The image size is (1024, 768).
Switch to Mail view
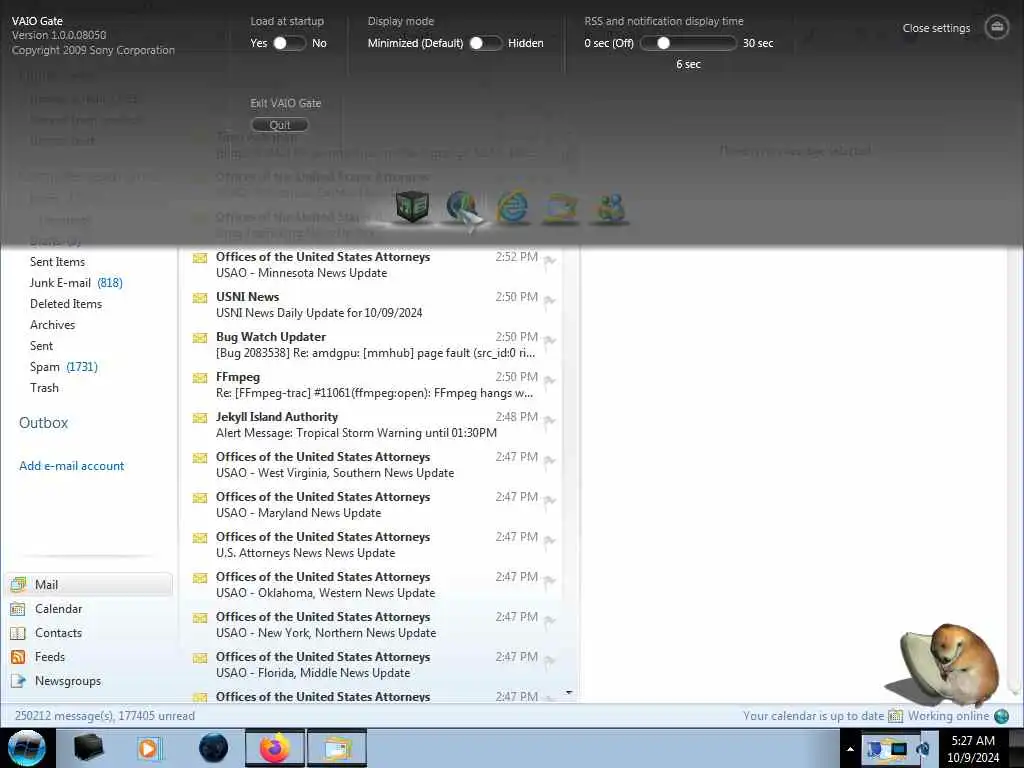89,584
